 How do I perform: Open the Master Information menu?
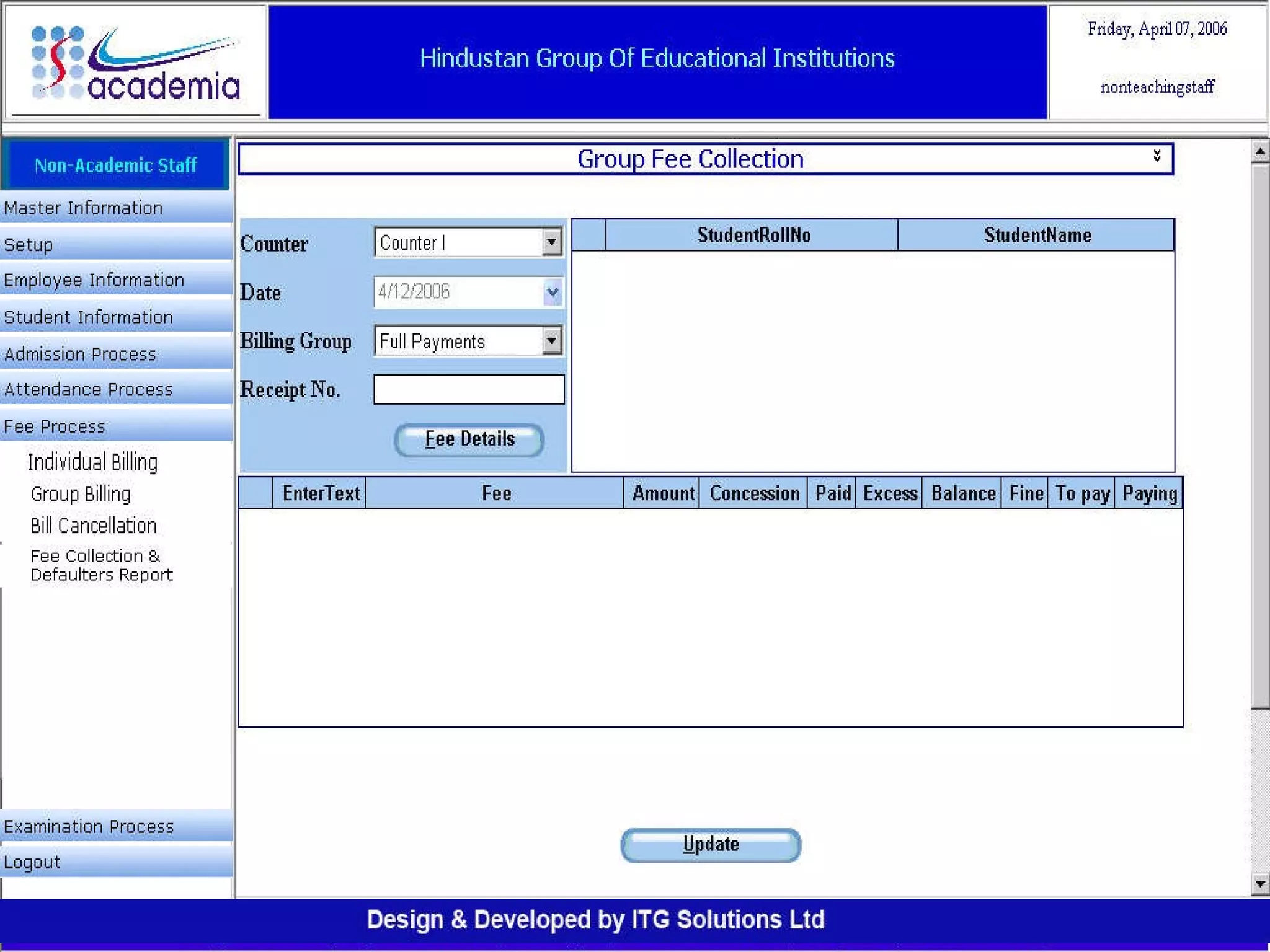pos(83,208)
